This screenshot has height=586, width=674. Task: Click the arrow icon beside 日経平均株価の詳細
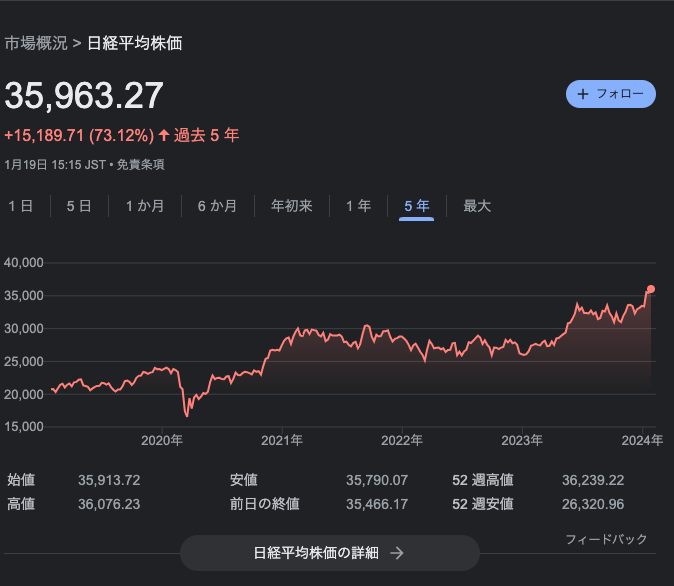(x=397, y=553)
